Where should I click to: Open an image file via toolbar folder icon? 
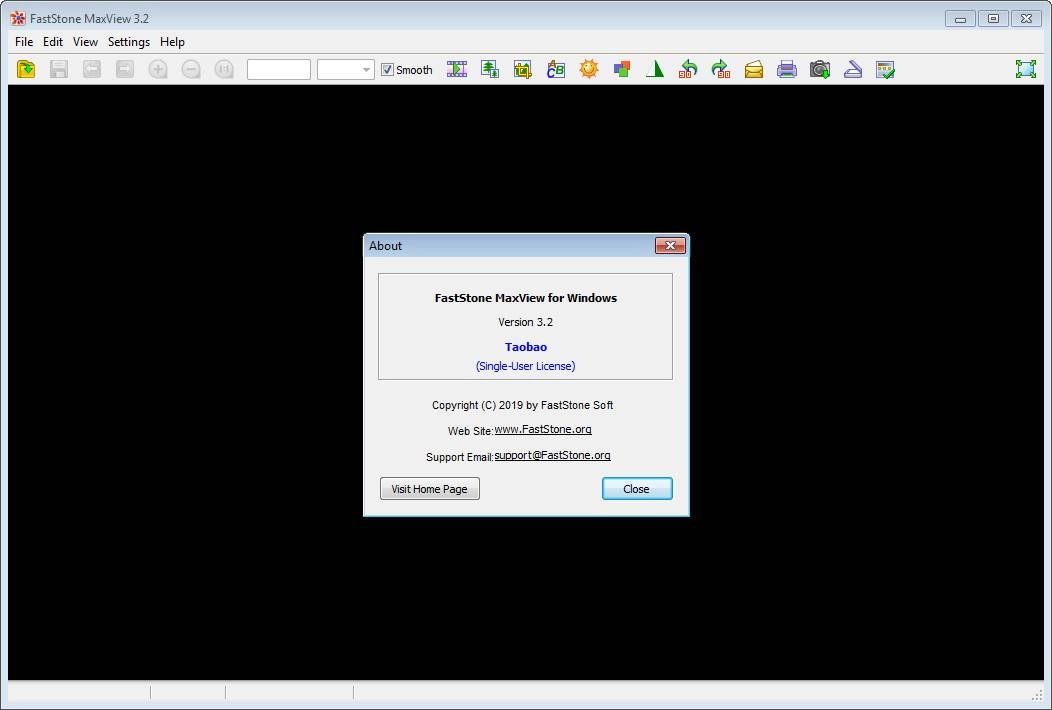pyautogui.click(x=25, y=69)
